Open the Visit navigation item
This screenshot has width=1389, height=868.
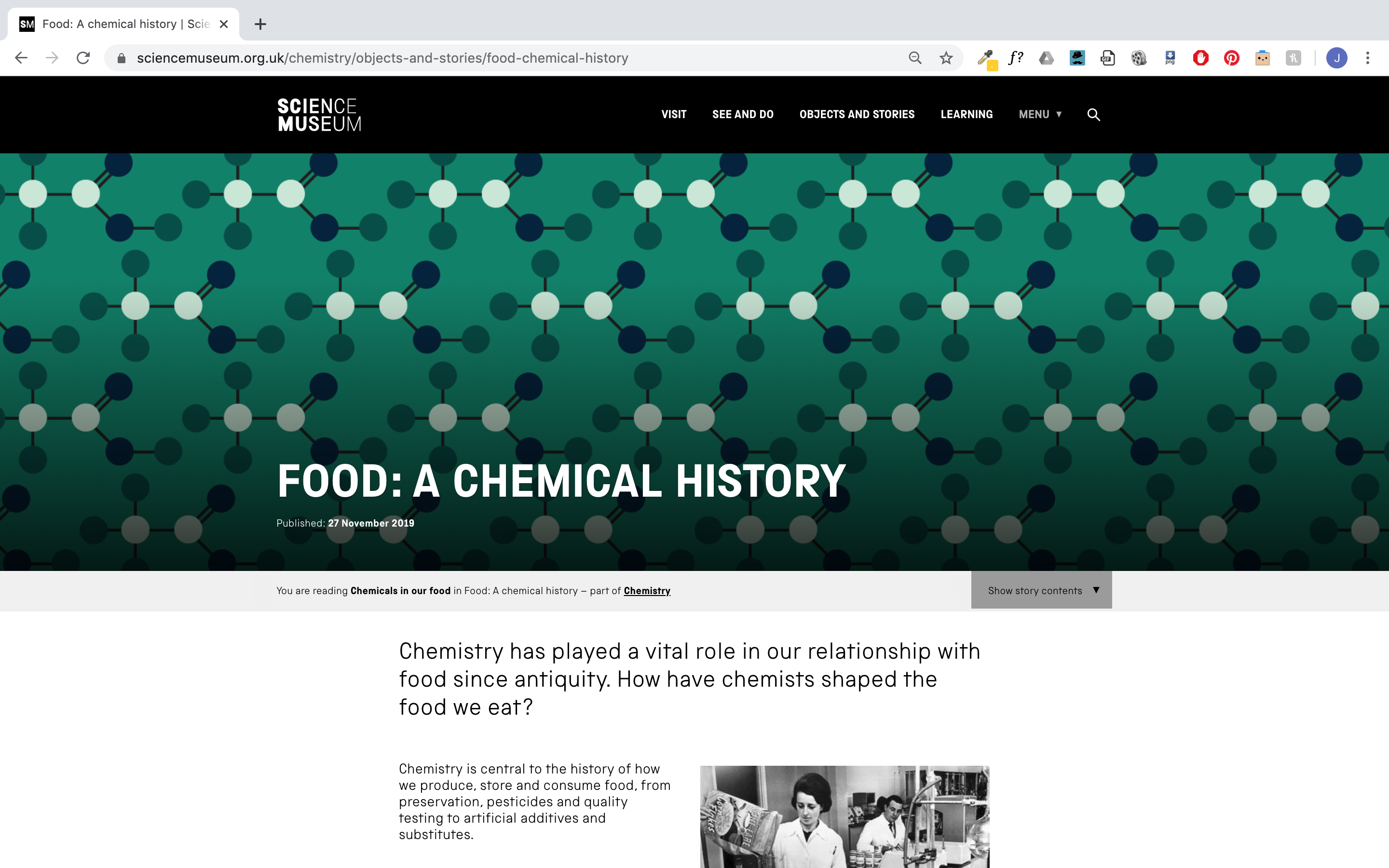tap(674, 114)
